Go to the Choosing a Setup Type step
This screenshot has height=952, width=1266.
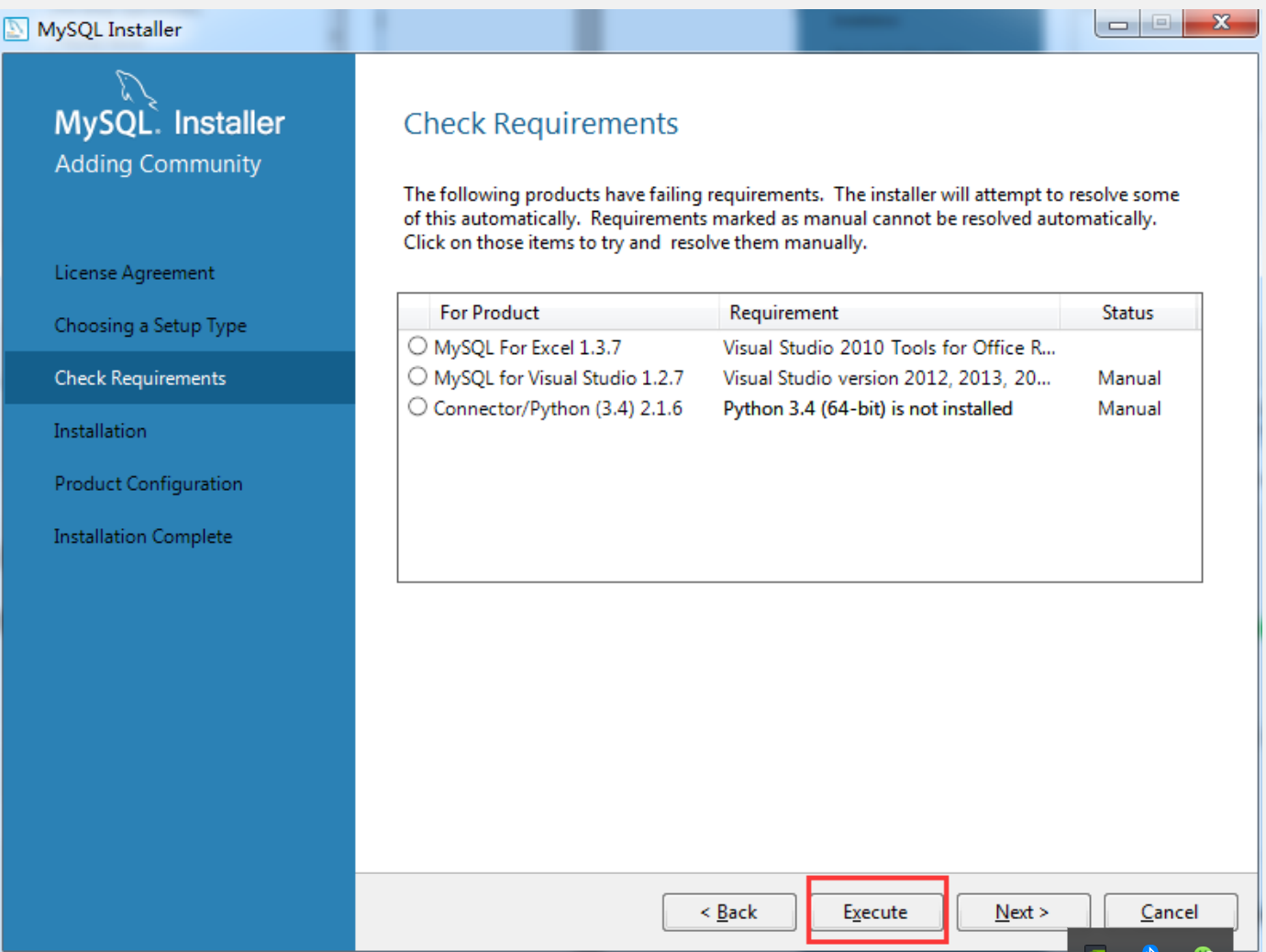(150, 326)
